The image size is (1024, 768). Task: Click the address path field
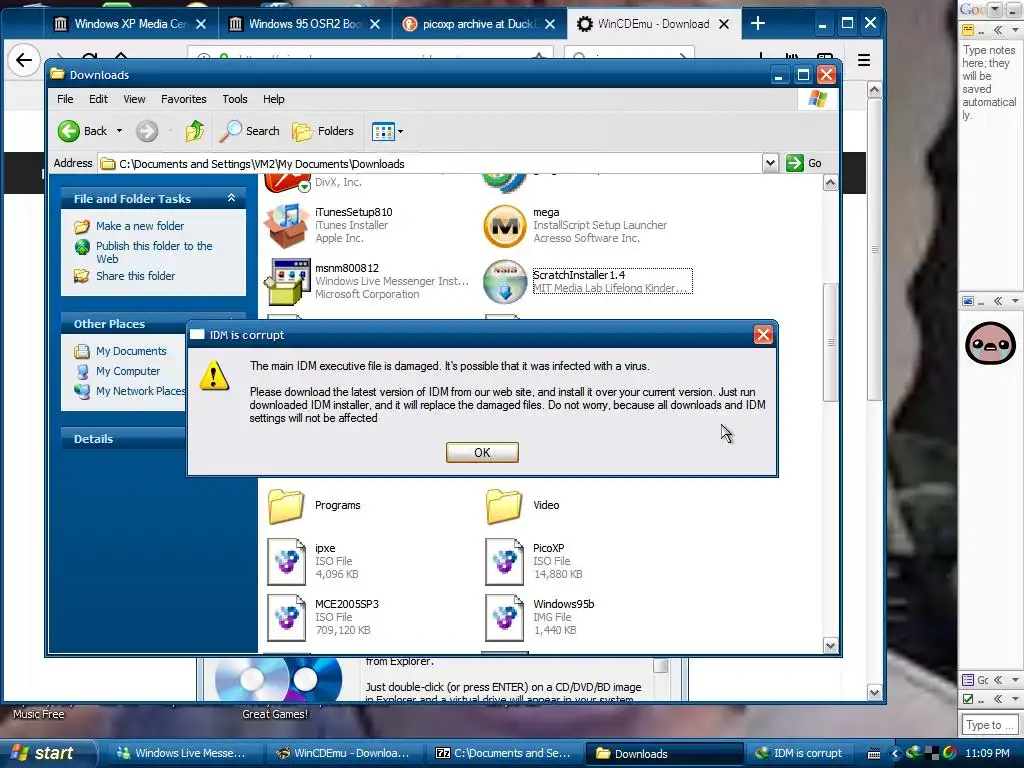point(430,163)
